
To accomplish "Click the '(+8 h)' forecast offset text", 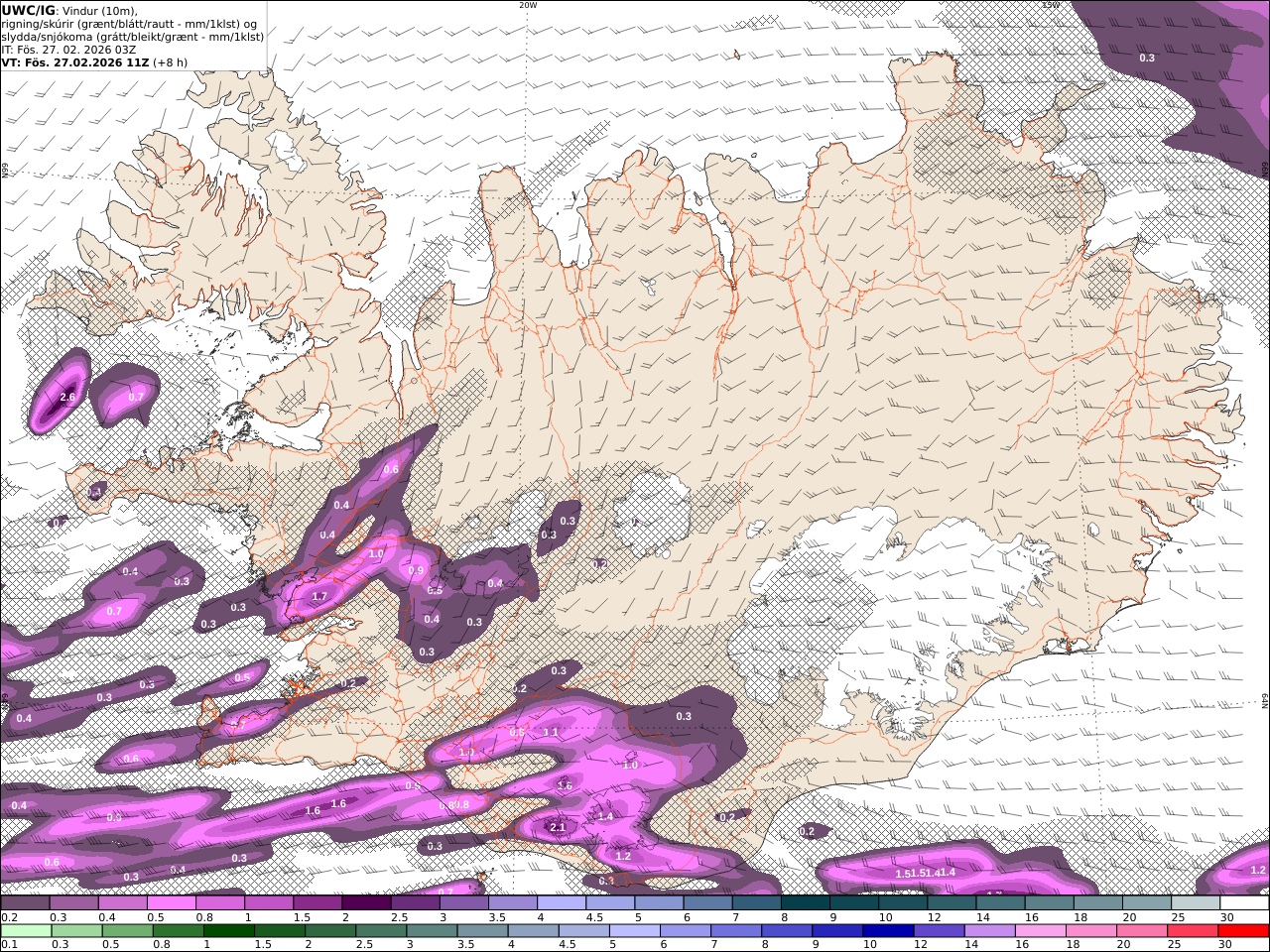I will point(170,61).
